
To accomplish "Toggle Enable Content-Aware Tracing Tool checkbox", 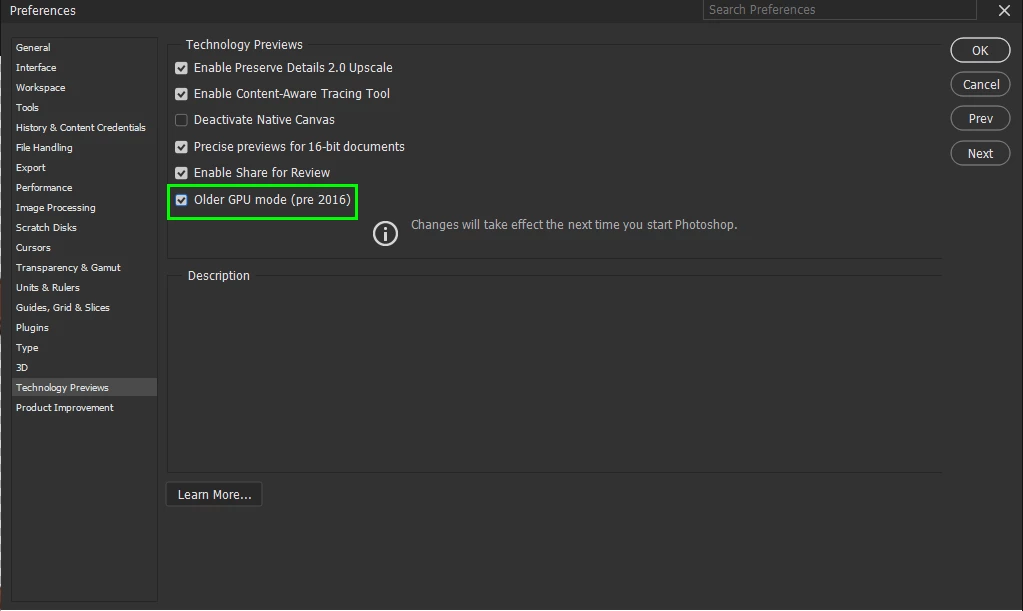I will pyautogui.click(x=181, y=94).
